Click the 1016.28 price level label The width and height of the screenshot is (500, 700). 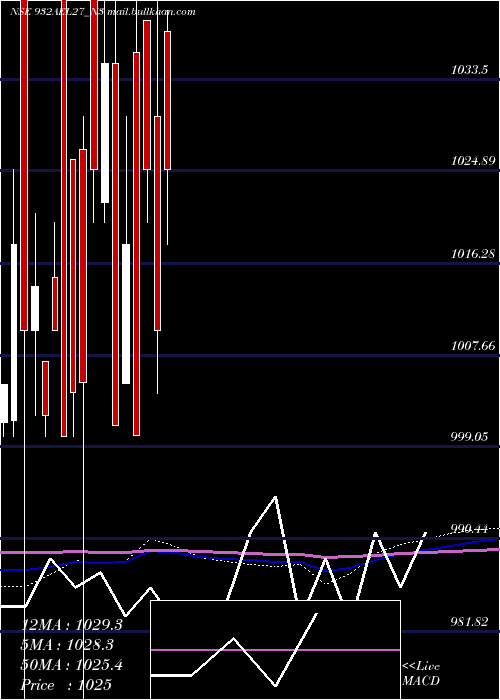tap(473, 254)
